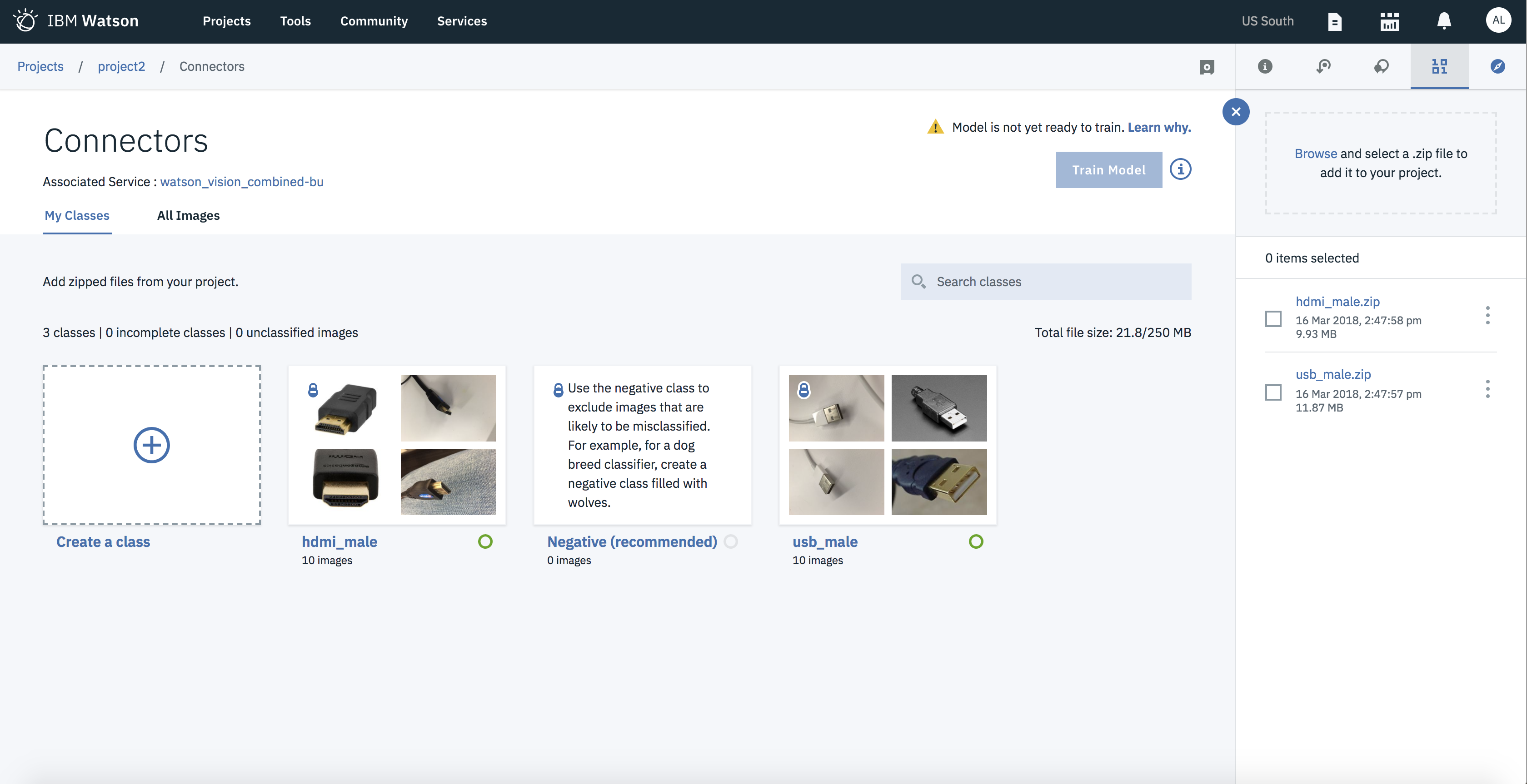Click info icon next to Train Model
1527x784 pixels.
[x=1180, y=169]
